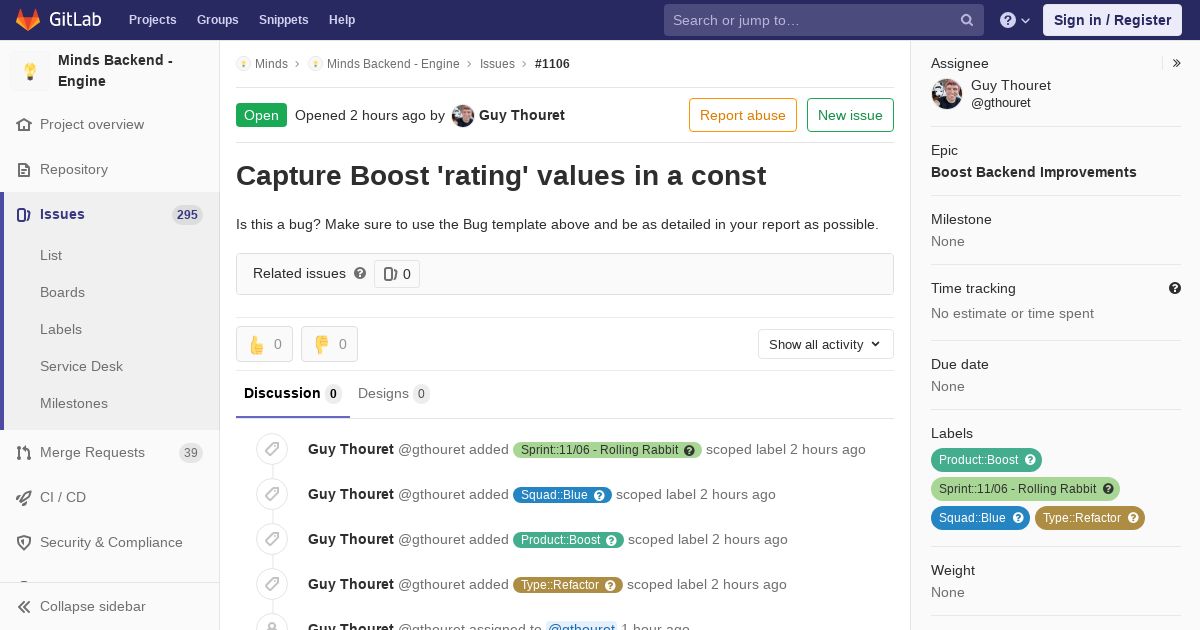
Task: Click the Merge Requests count badge 39
Action: [x=191, y=453]
